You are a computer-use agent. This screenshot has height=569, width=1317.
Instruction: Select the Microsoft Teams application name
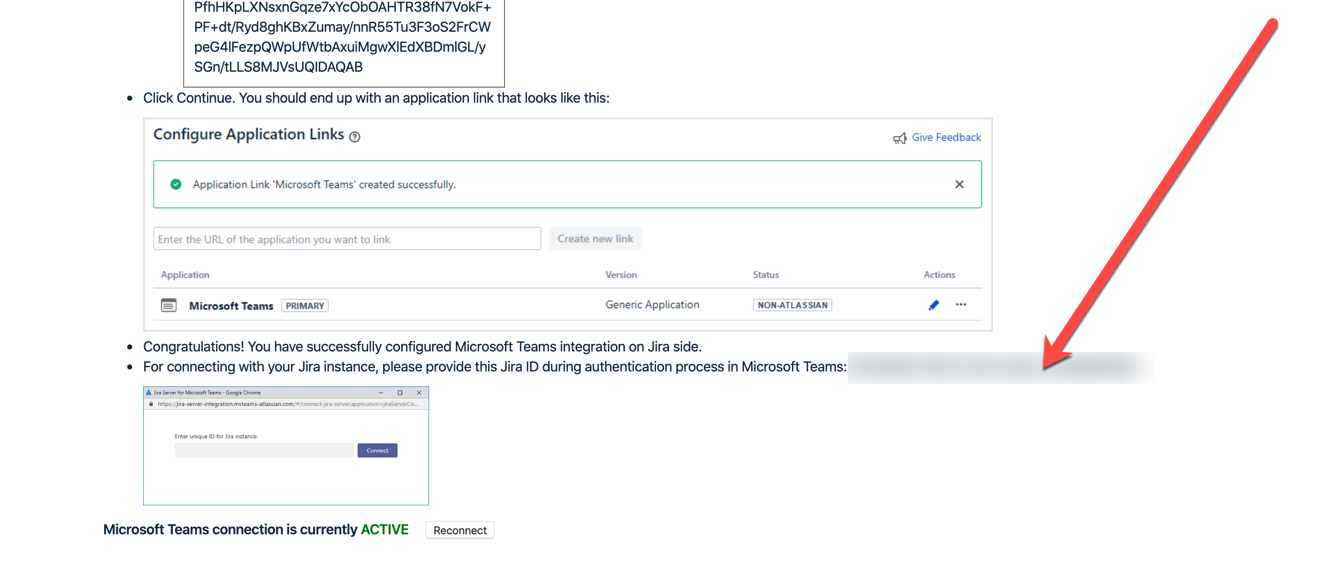[x=231, y=306]
